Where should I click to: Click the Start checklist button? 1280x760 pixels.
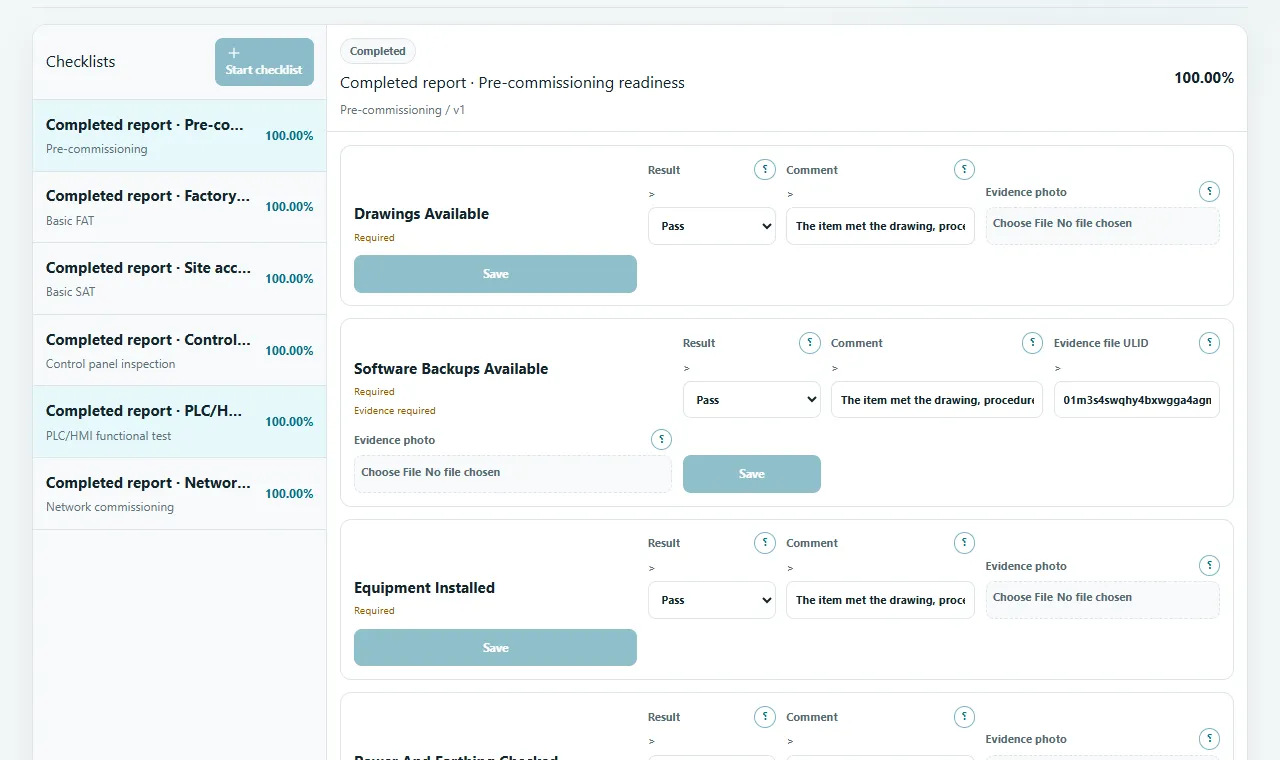[264, 62]
